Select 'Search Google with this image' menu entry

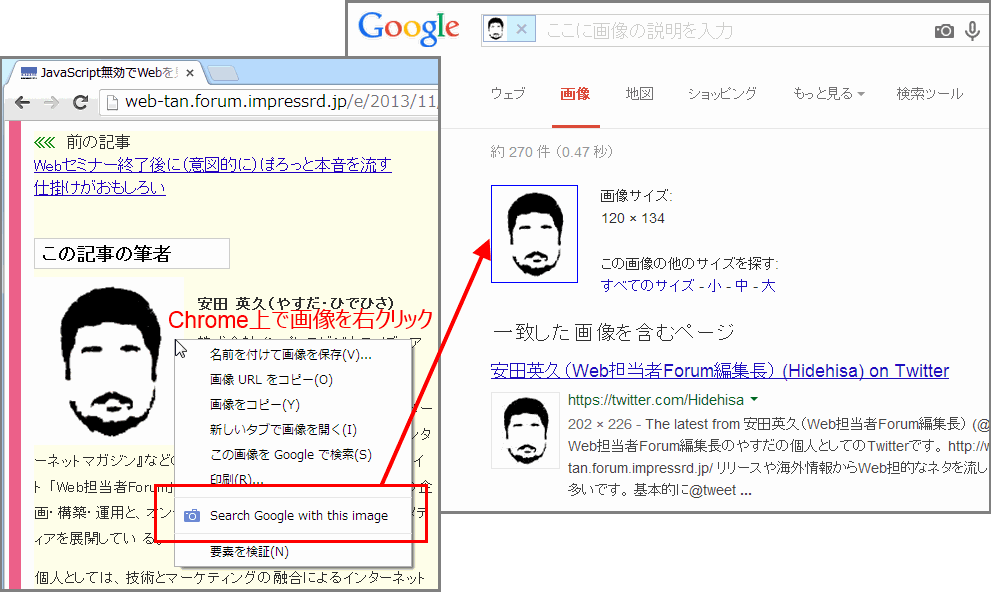(298, 515)
